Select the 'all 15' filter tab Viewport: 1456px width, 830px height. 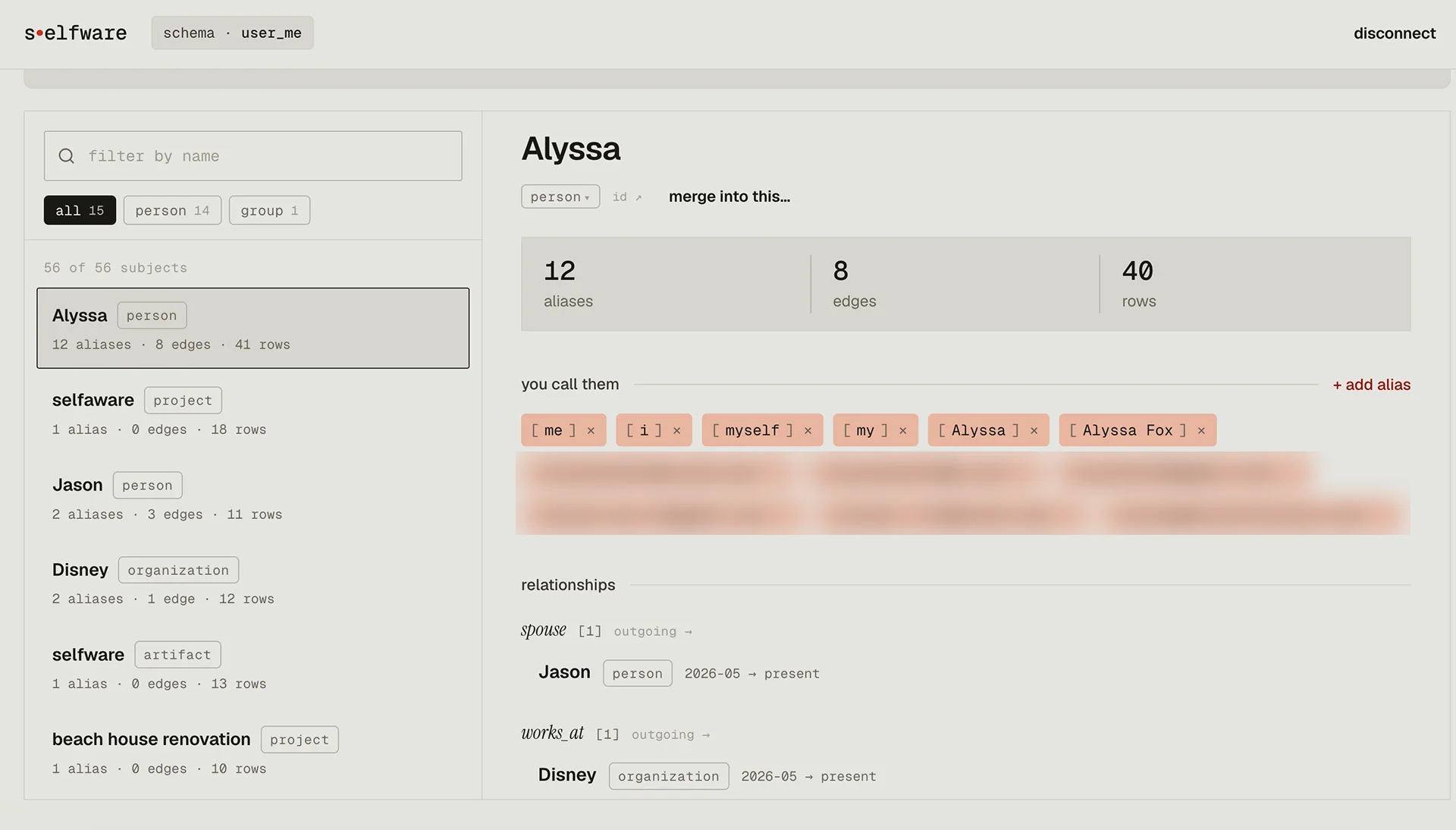pos(80,210)
